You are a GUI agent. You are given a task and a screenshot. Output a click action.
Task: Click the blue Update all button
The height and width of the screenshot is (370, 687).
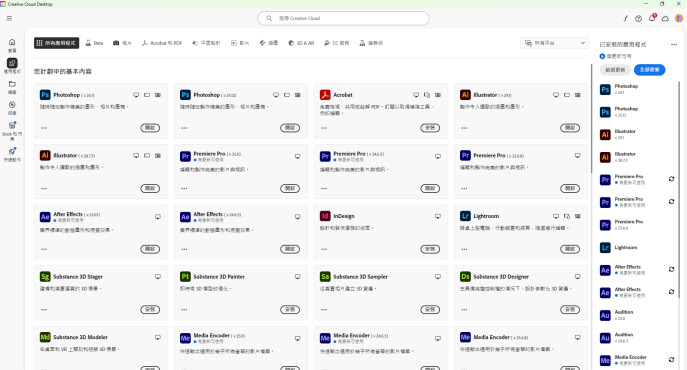coord(649,70)
